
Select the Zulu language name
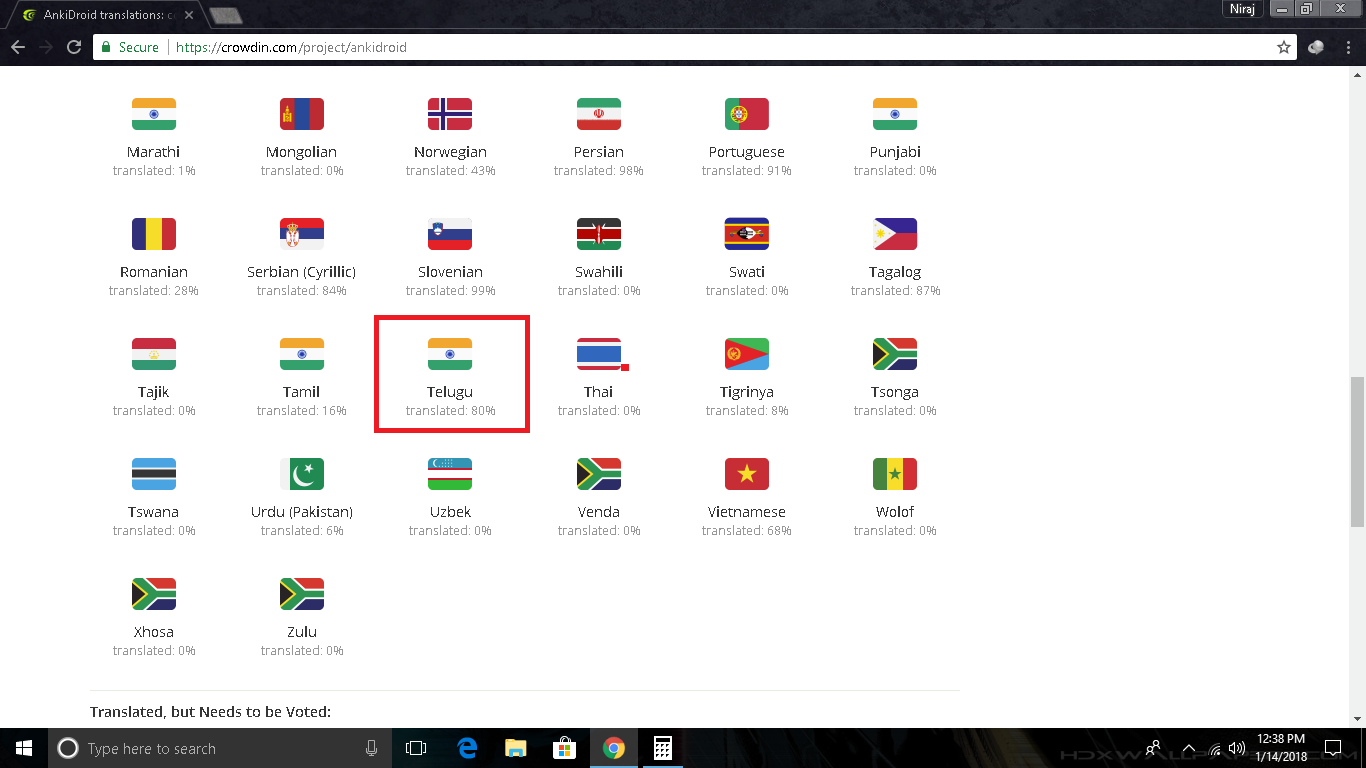pyautogui.click(x=302, y=632)
